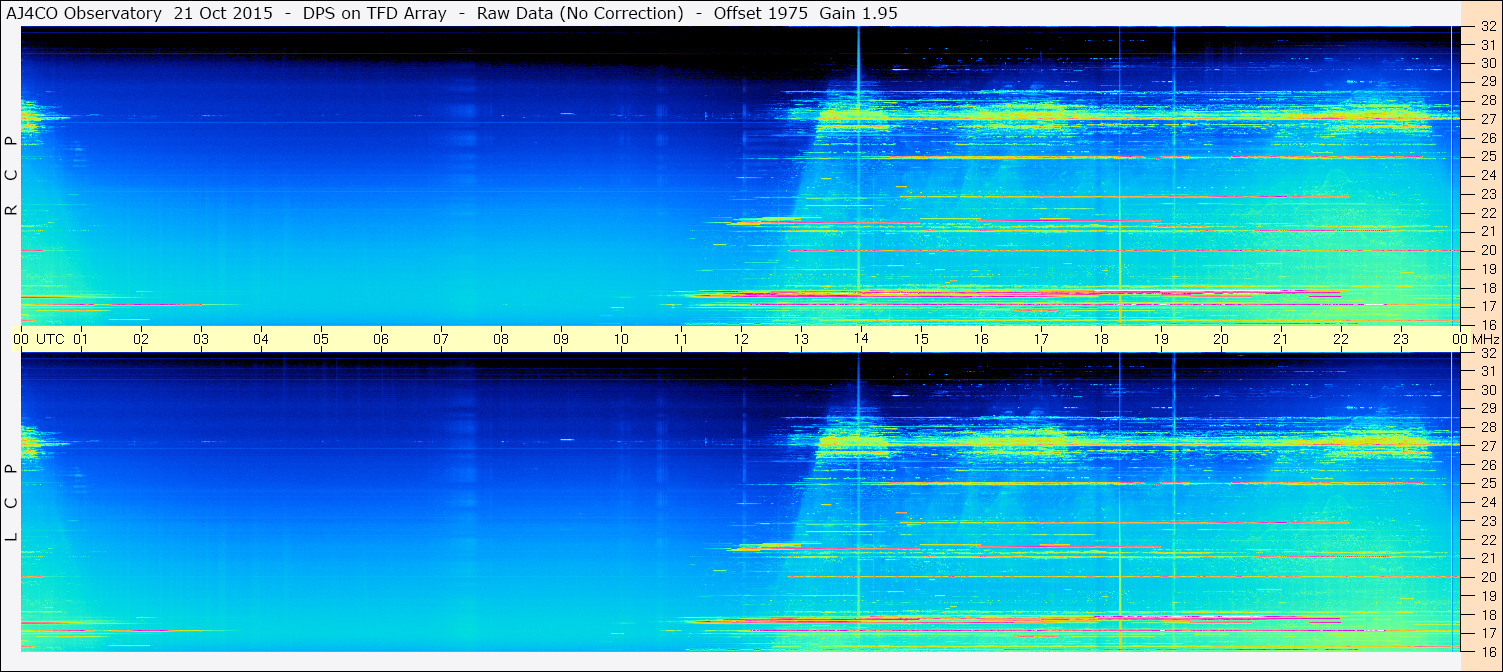Select the 08 hour marker on time axis
This screenshot has height=672, width=1503.
(501, 339)
